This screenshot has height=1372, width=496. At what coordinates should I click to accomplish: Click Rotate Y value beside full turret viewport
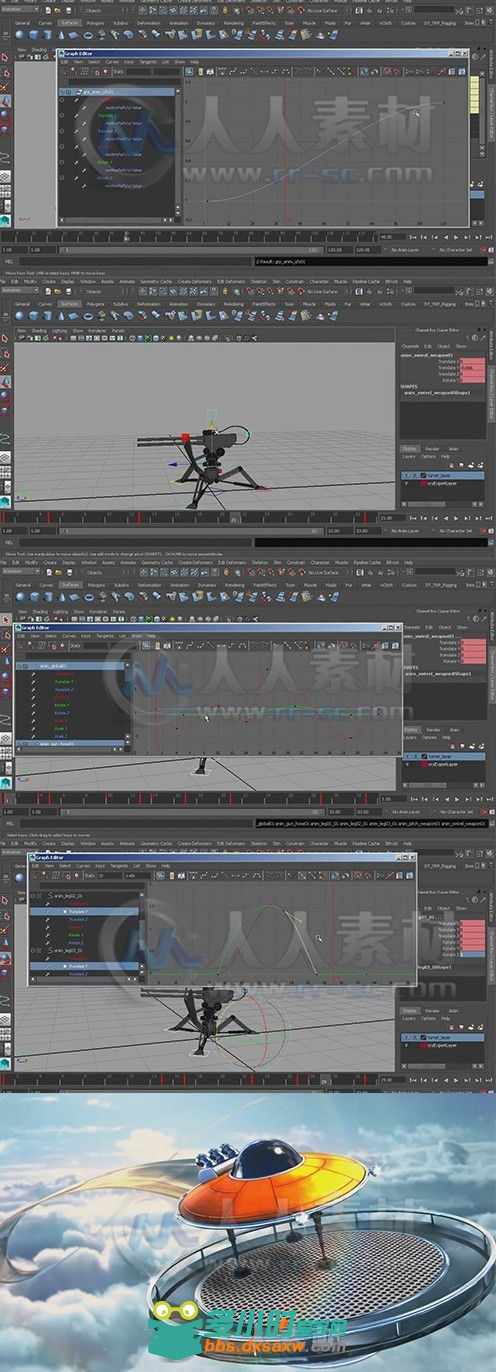pos(472,381)
